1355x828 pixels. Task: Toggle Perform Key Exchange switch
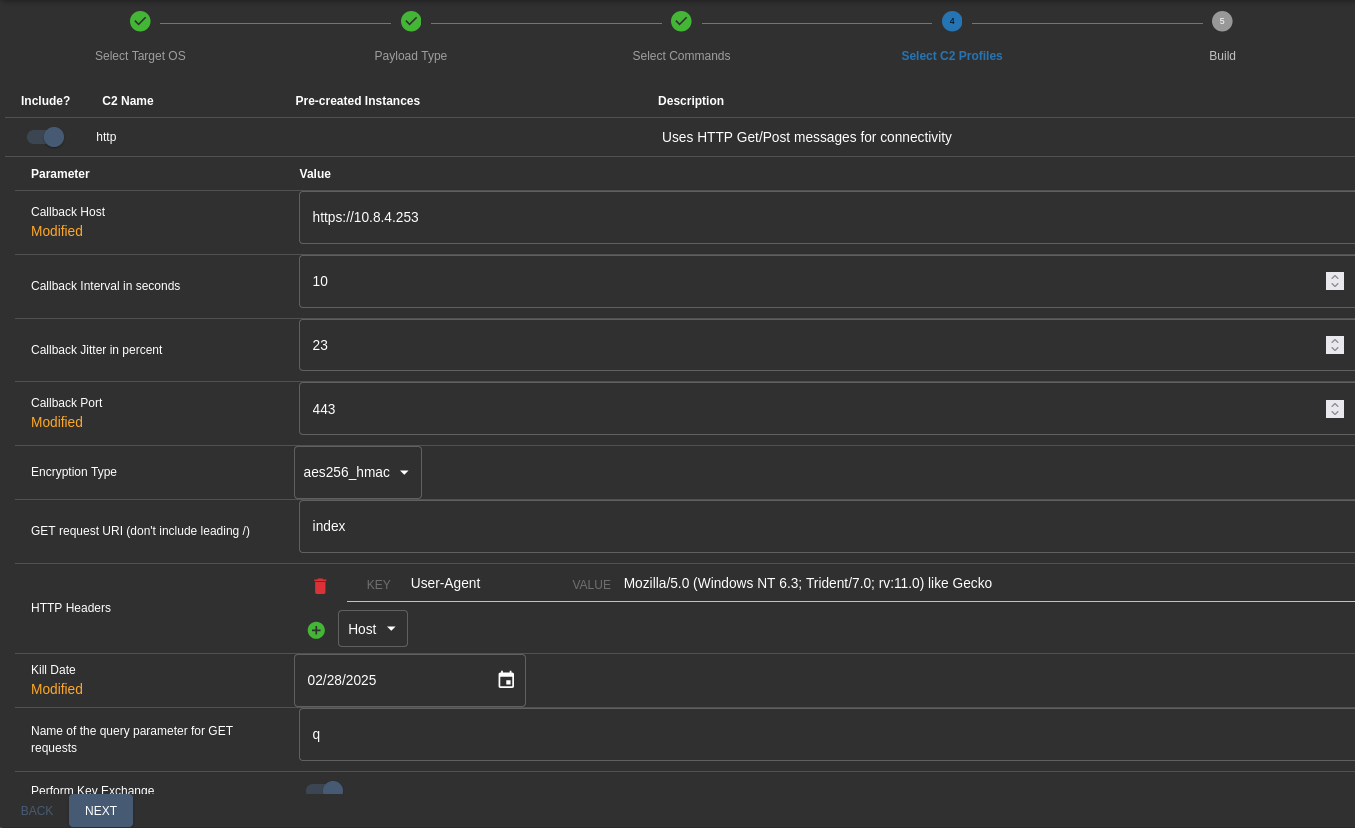coord(324,790)
